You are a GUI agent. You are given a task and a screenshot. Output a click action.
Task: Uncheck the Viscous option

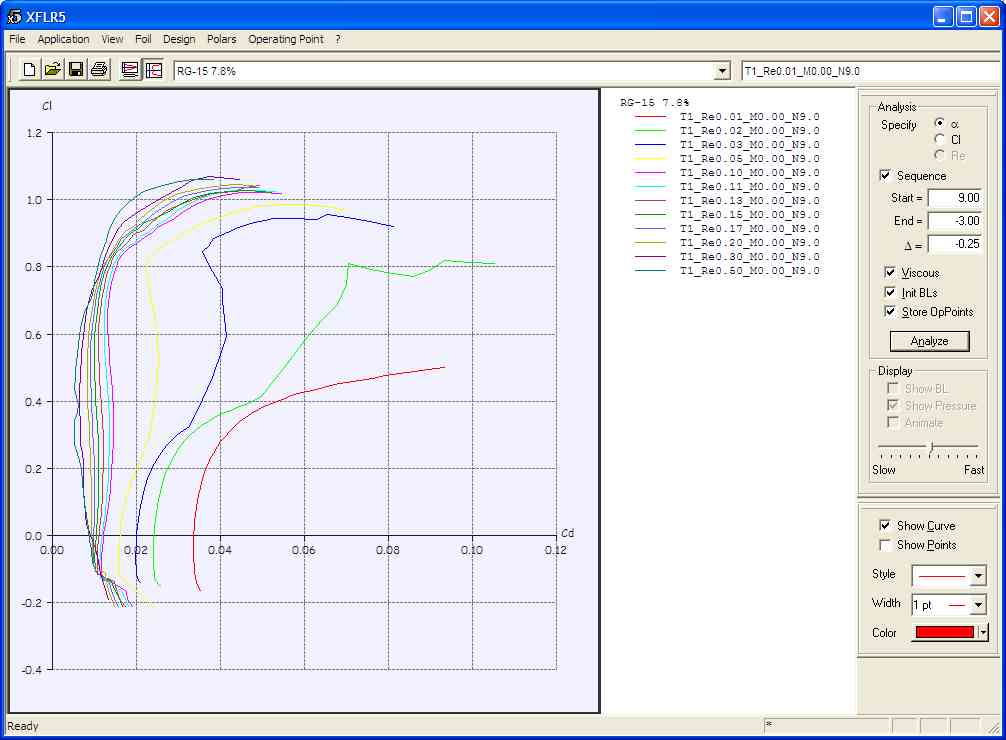pyautogui.click(x=890, y=273)
